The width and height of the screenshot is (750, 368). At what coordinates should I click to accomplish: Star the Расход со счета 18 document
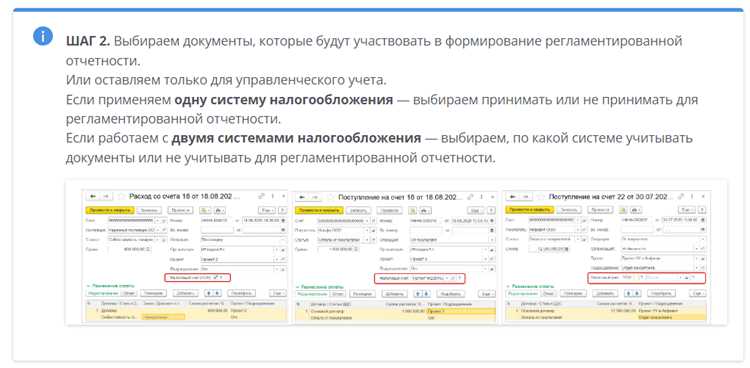120,196
